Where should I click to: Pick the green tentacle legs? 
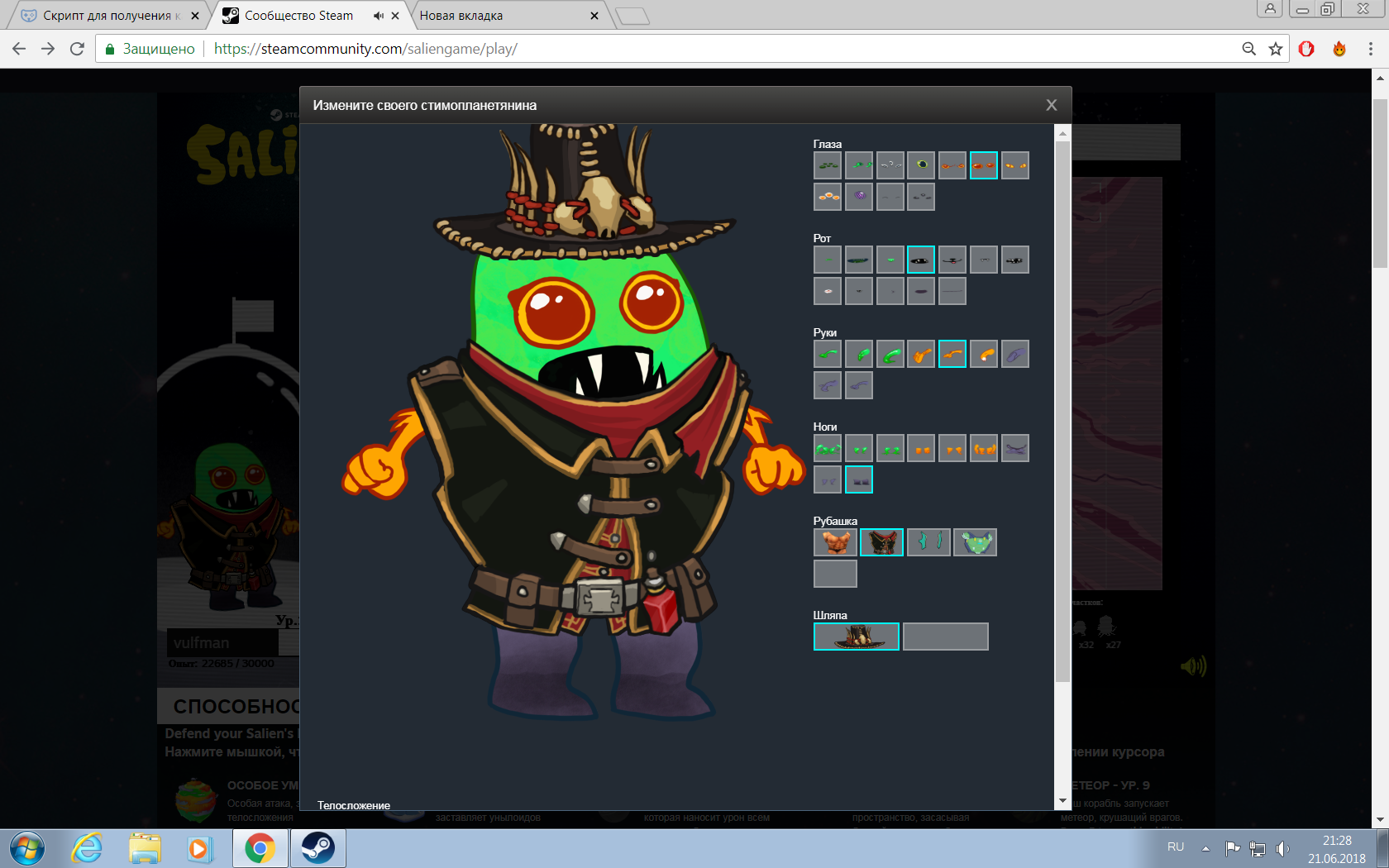(828, 448)
